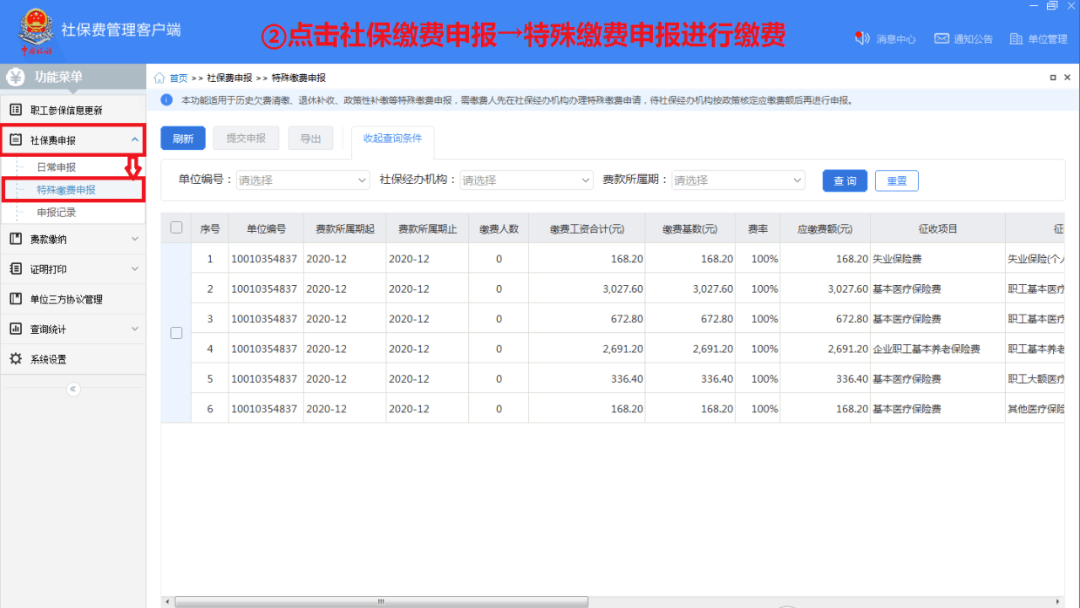Click the 功能菜单 header icon

click(16, 75)
